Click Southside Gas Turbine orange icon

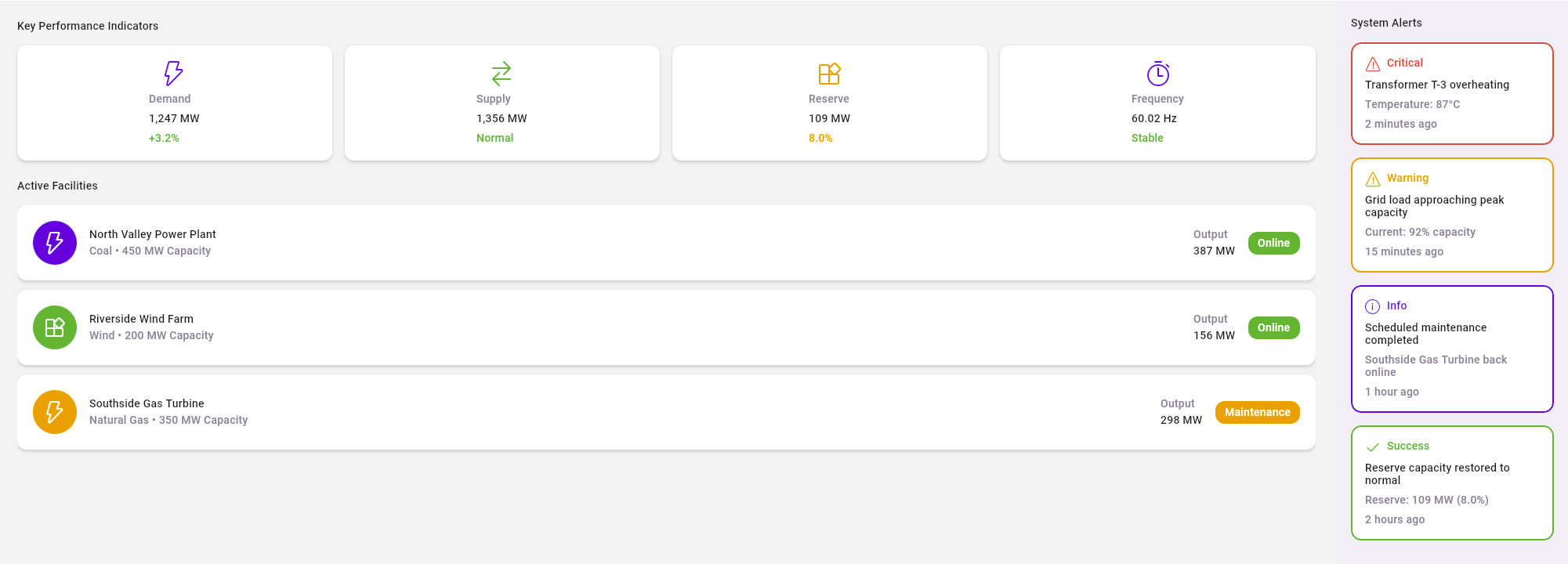(x=55, y=412)
